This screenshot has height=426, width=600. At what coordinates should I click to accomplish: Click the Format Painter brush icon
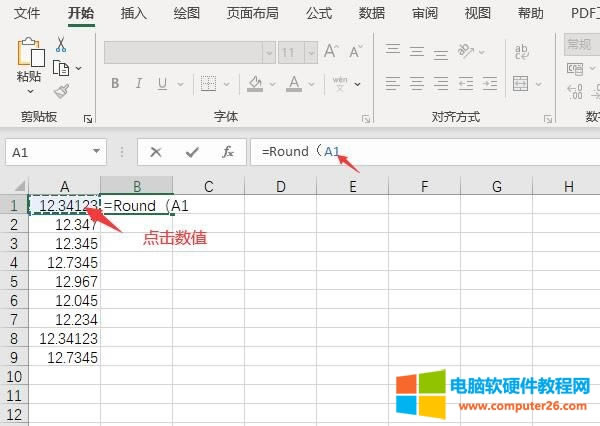pos(61,91)
